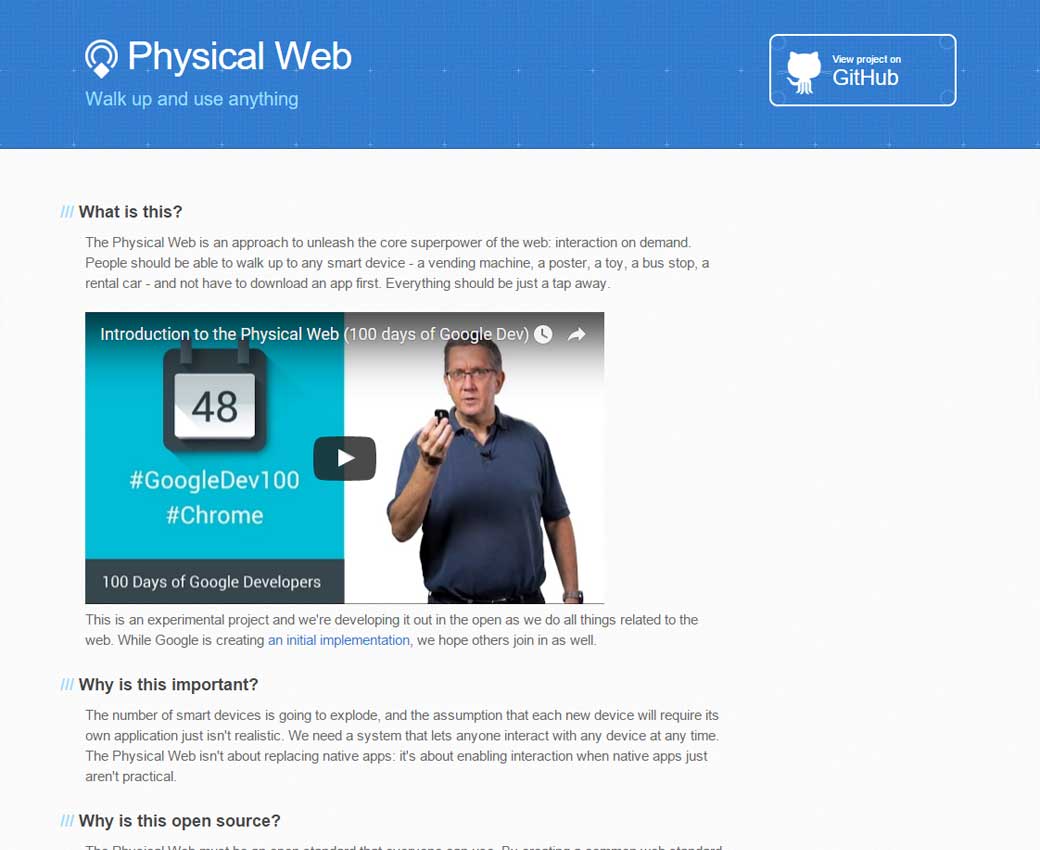This screenshot has height=850, width=1040.
Task: Open the View project on GitHub button
Action: [862, 70]
